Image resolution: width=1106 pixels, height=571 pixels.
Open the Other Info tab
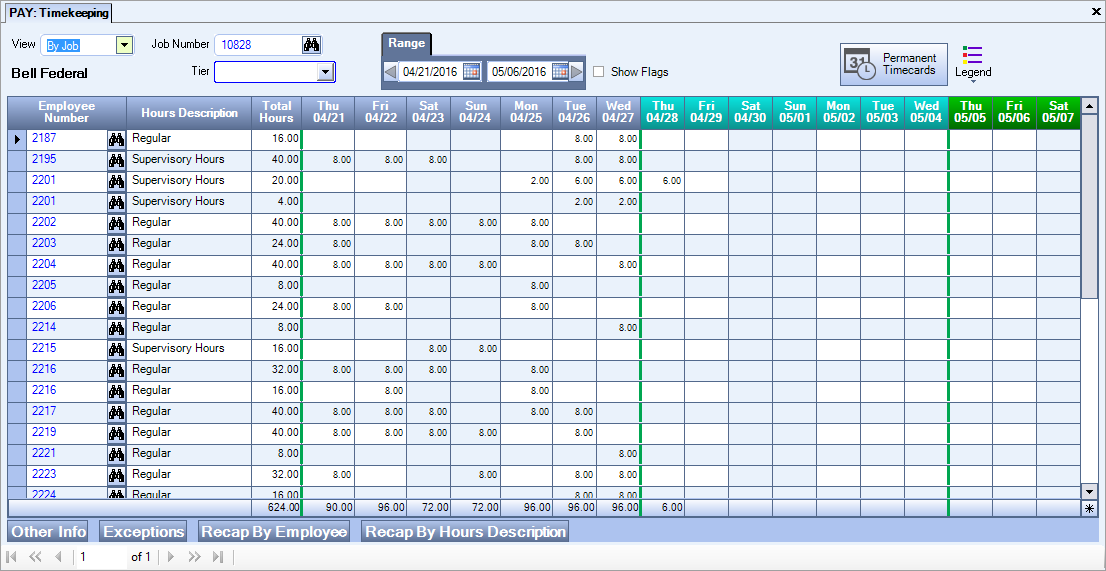pos(48,532)
